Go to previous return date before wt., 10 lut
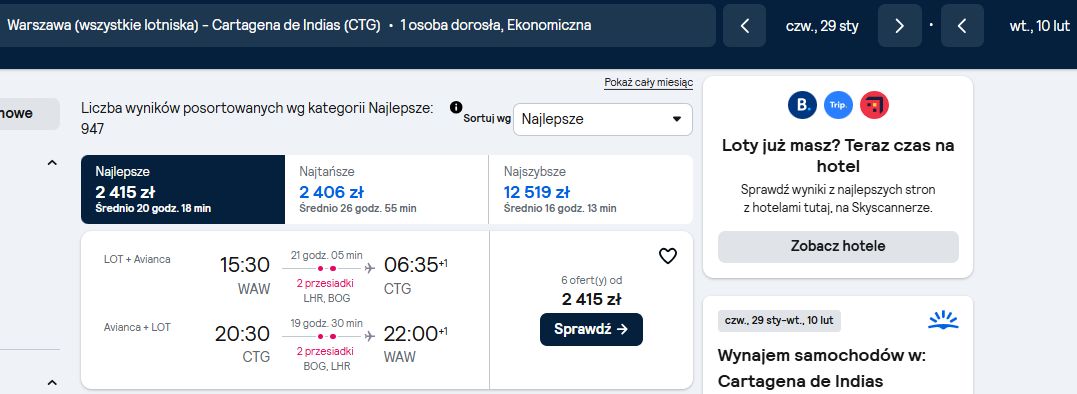This screenshot has height=394, width=1077. click(962, 26)
